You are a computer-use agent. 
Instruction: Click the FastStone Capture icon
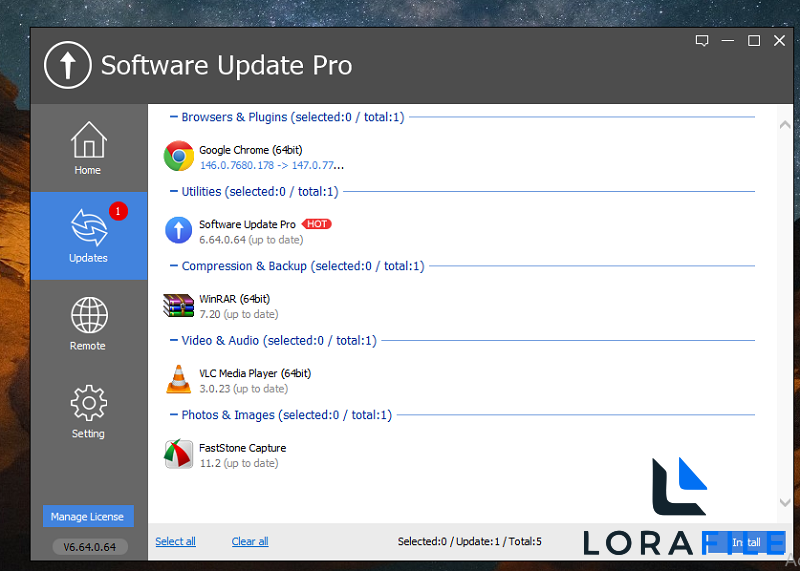click(179, 454)
